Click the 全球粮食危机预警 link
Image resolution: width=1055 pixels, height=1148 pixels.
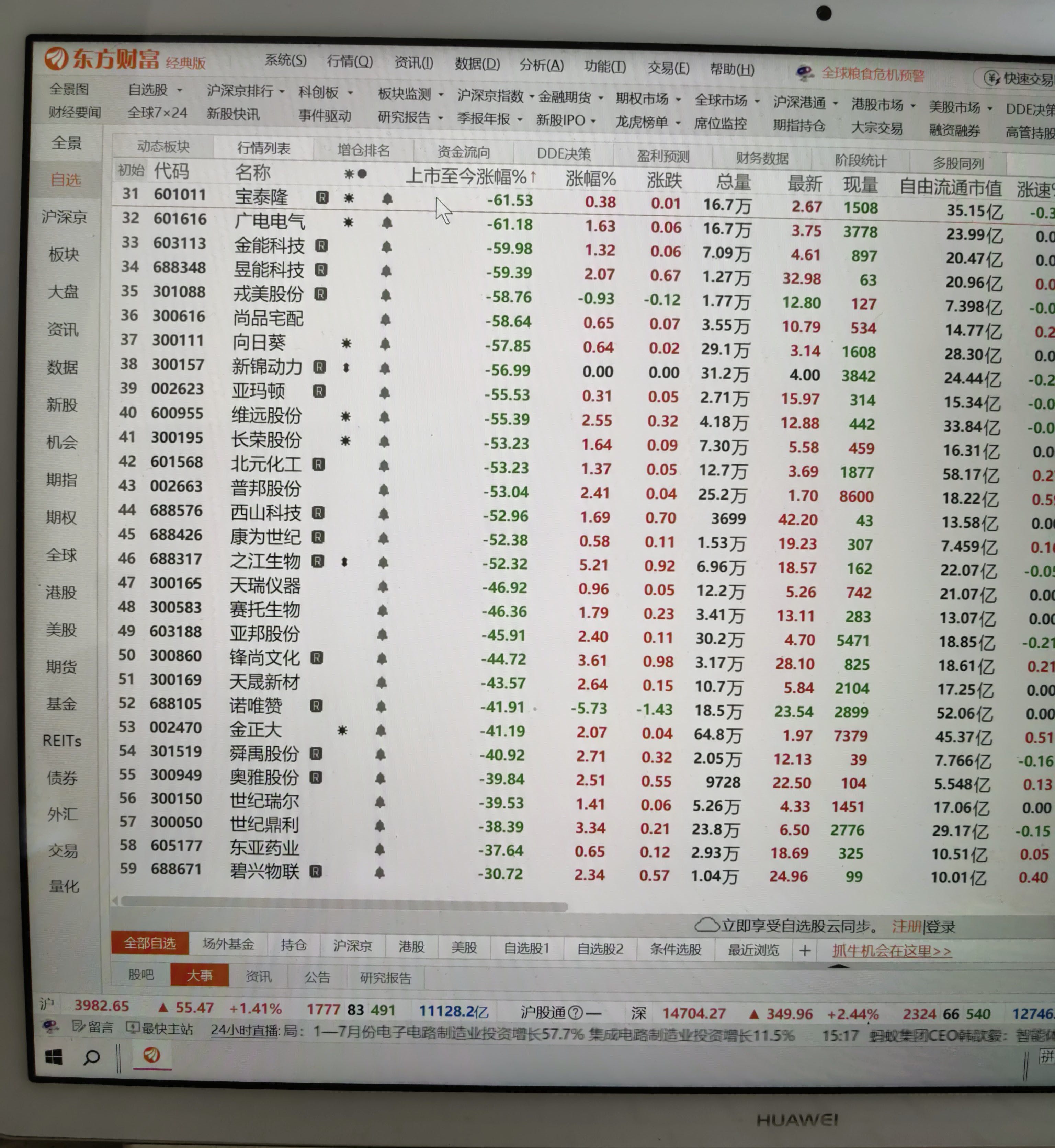pyautogui.click(x=873, y=74)
